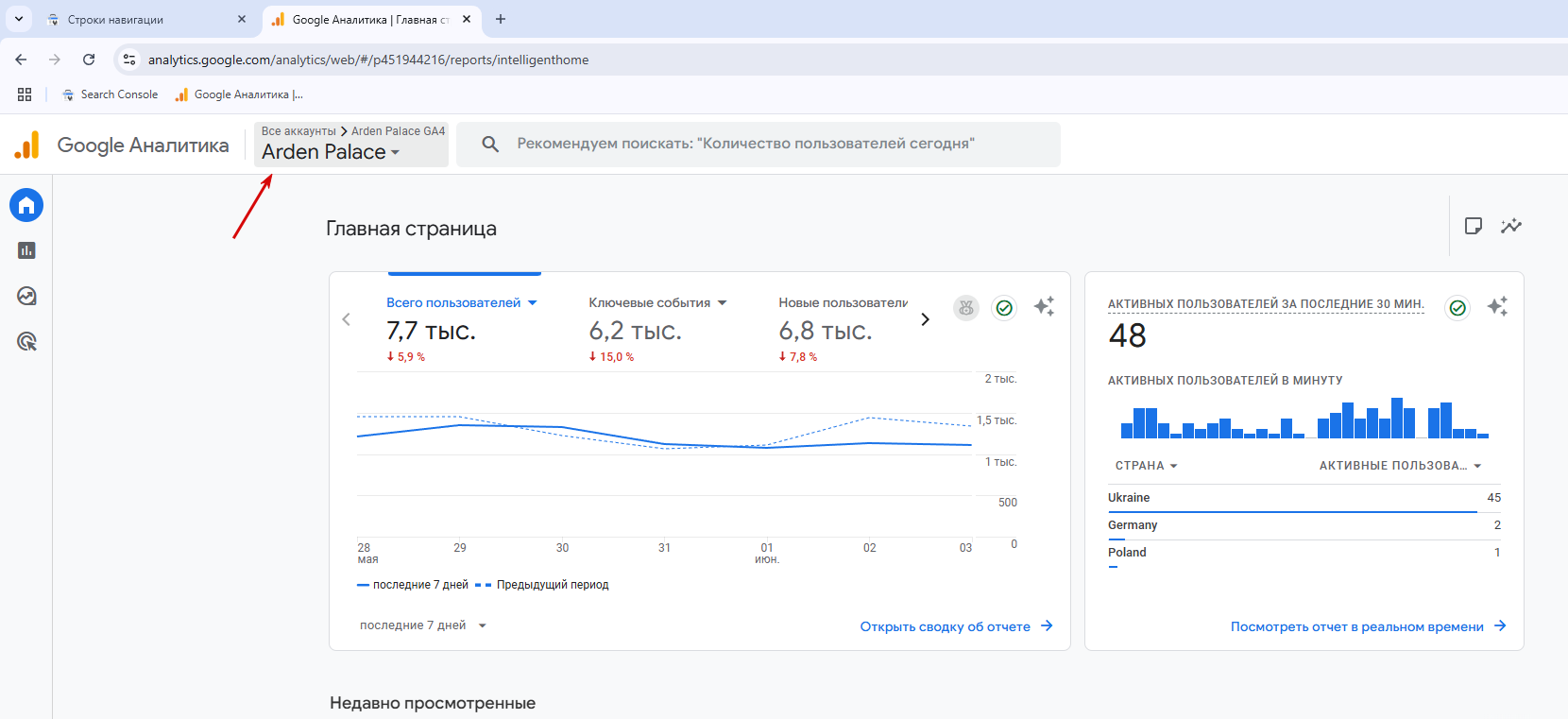The image size is (1568, 719).
Task: Close the Строки навигации tab
Action: tap(242, 19)
